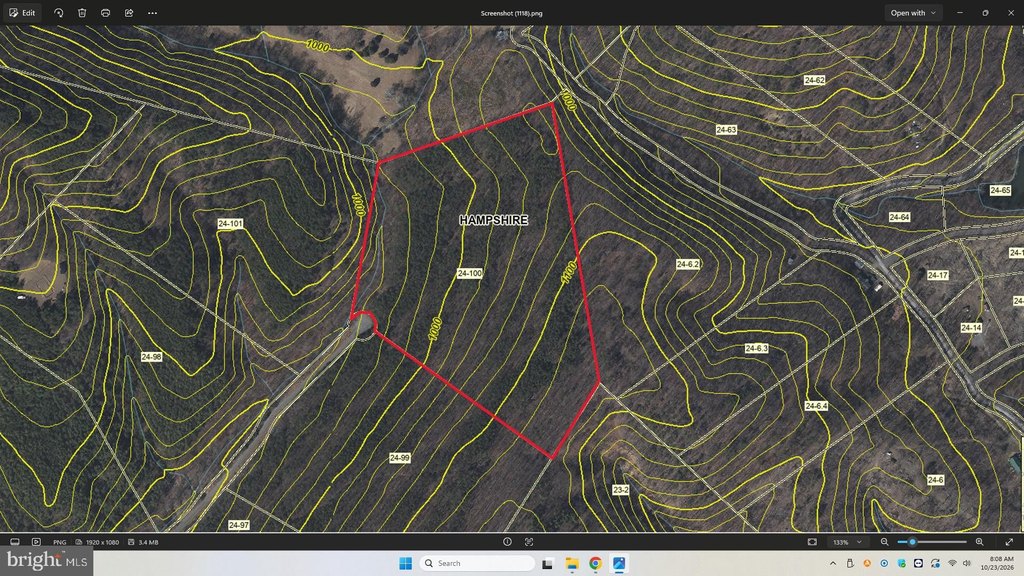Click the Screenshot (1118).png window title
Viewport: 1024px width, 576px height.
(511, 13)
